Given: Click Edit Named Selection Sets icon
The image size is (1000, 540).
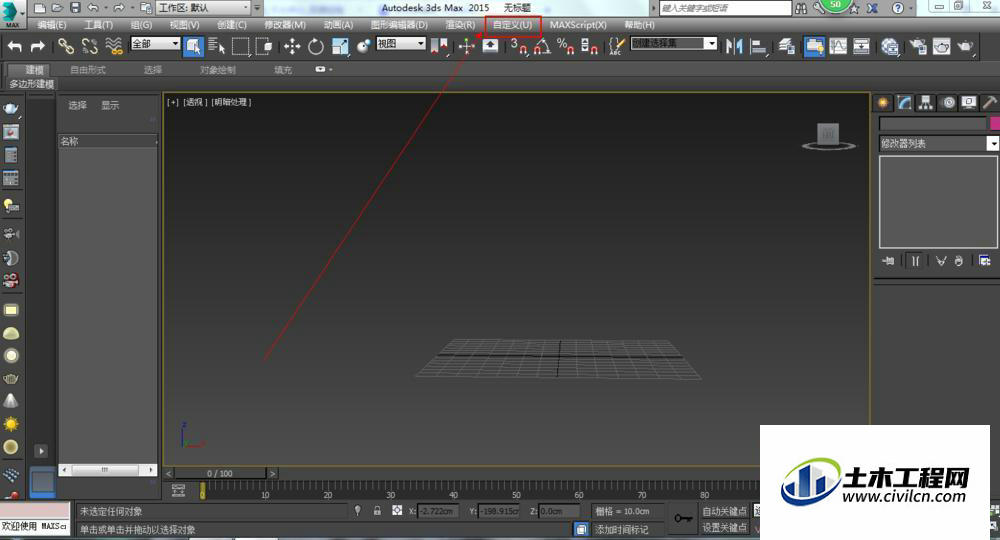Looking at the screenshot, I should pyautogui.click(x=616, y=46).
